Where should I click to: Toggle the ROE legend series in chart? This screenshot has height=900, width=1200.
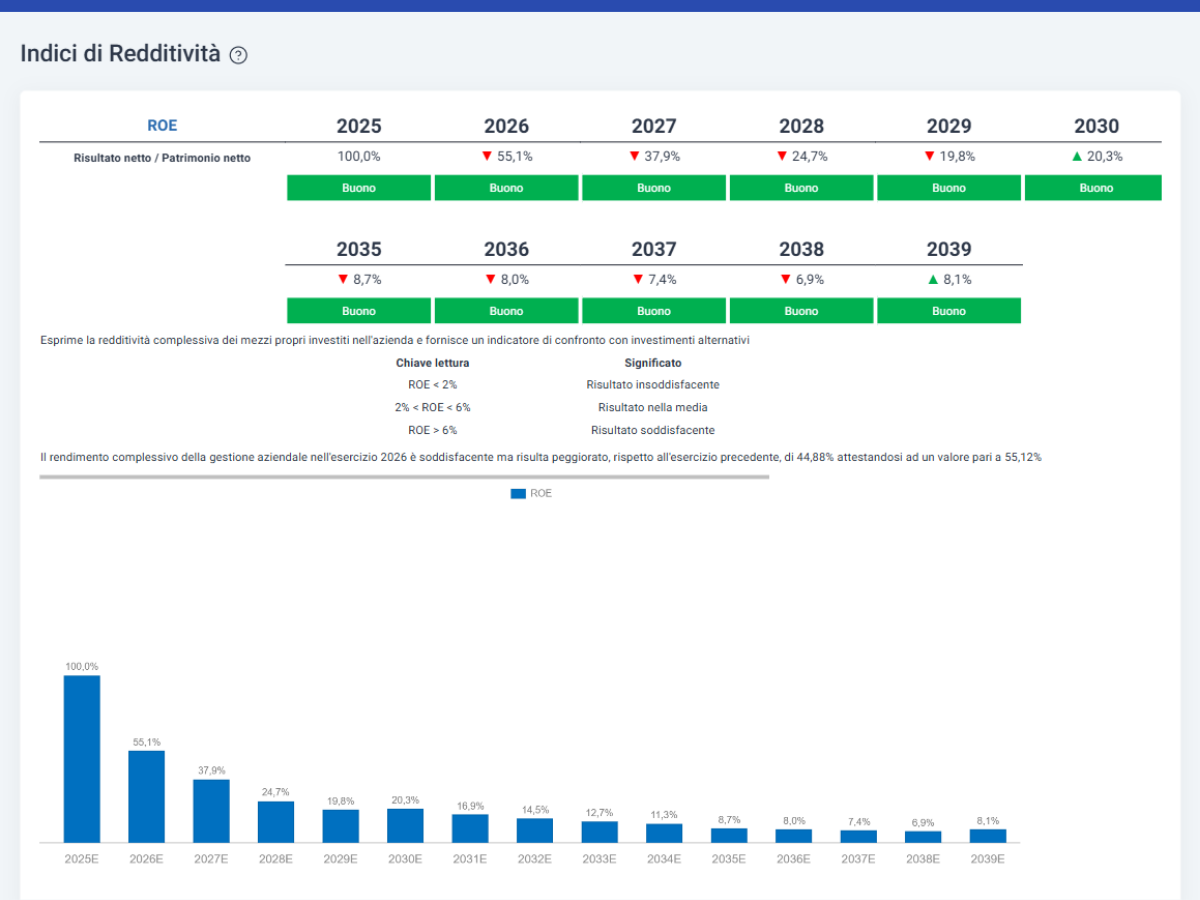pyautogui.click(x=531, y=494)
